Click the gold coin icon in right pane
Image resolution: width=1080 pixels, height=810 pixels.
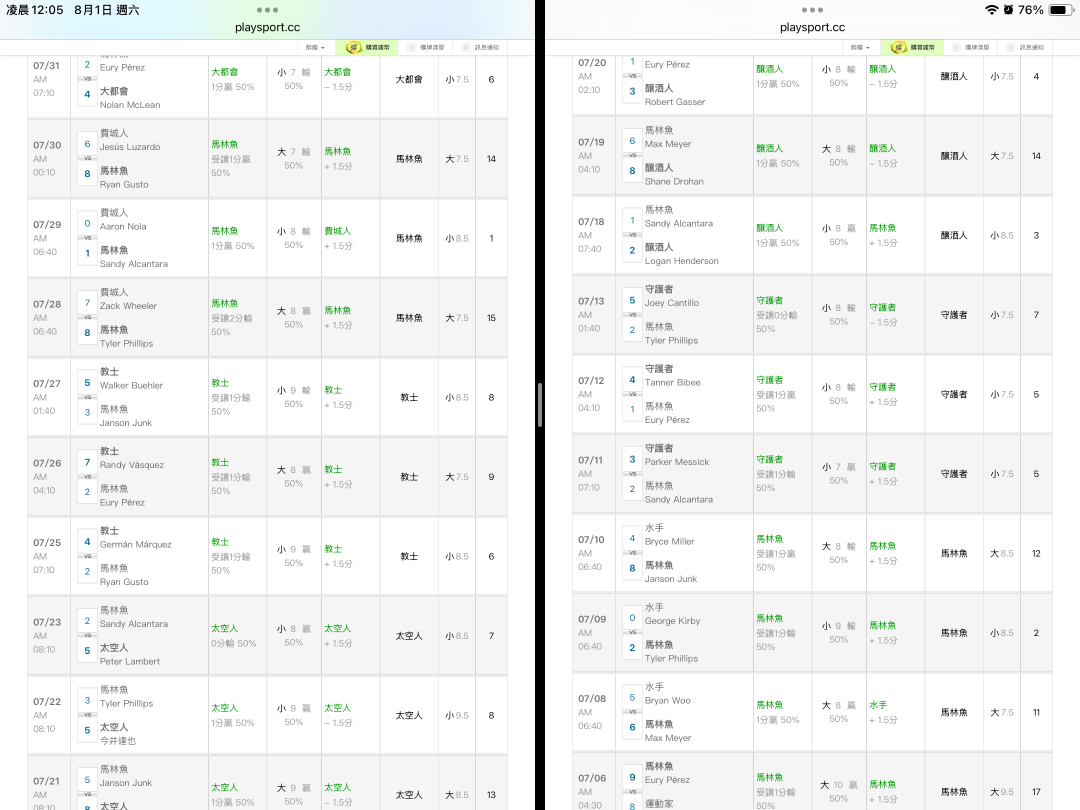898,48
